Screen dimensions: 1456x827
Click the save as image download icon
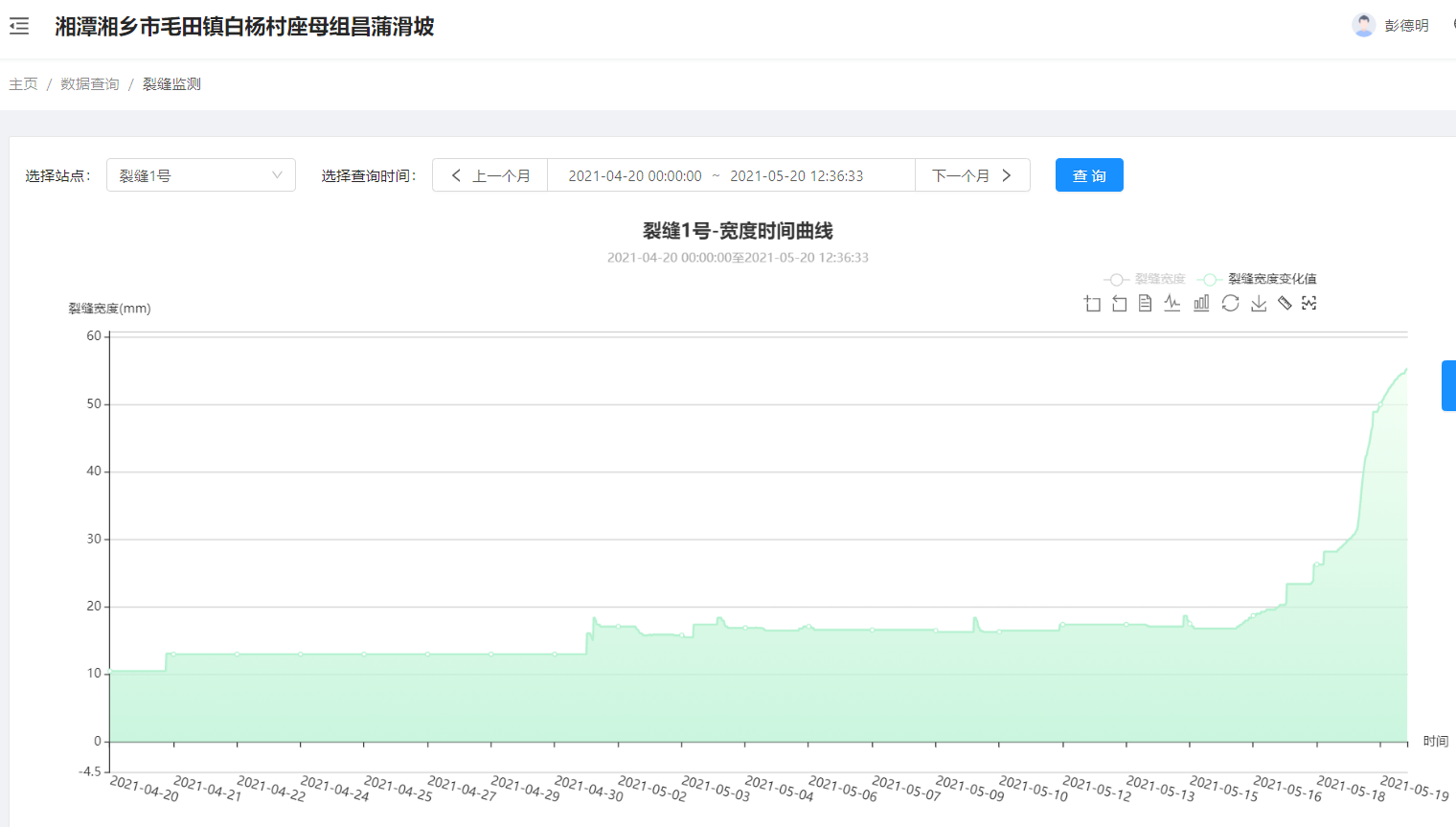(x=1259, y=304)
